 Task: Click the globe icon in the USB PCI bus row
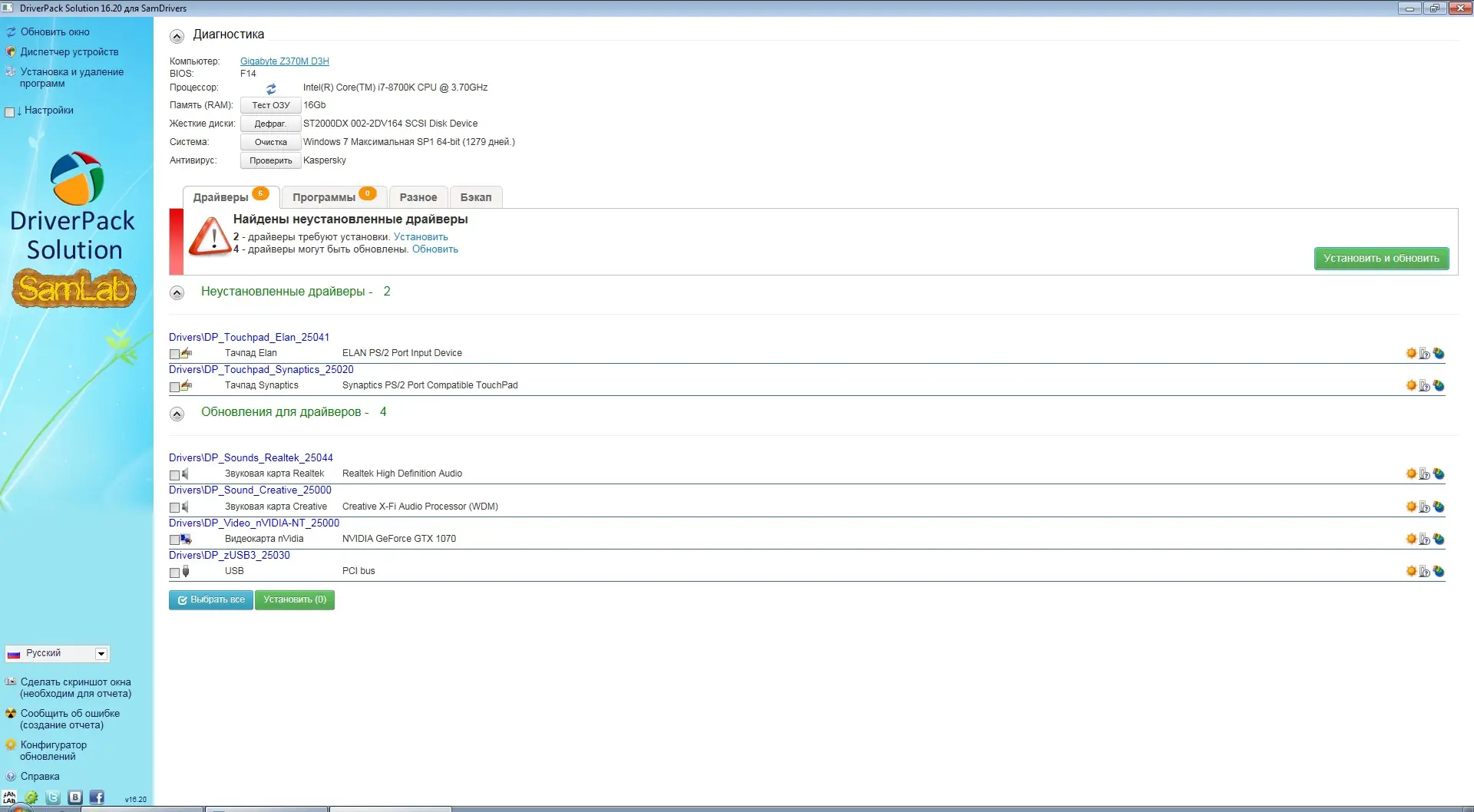(x=1439, y=572)
